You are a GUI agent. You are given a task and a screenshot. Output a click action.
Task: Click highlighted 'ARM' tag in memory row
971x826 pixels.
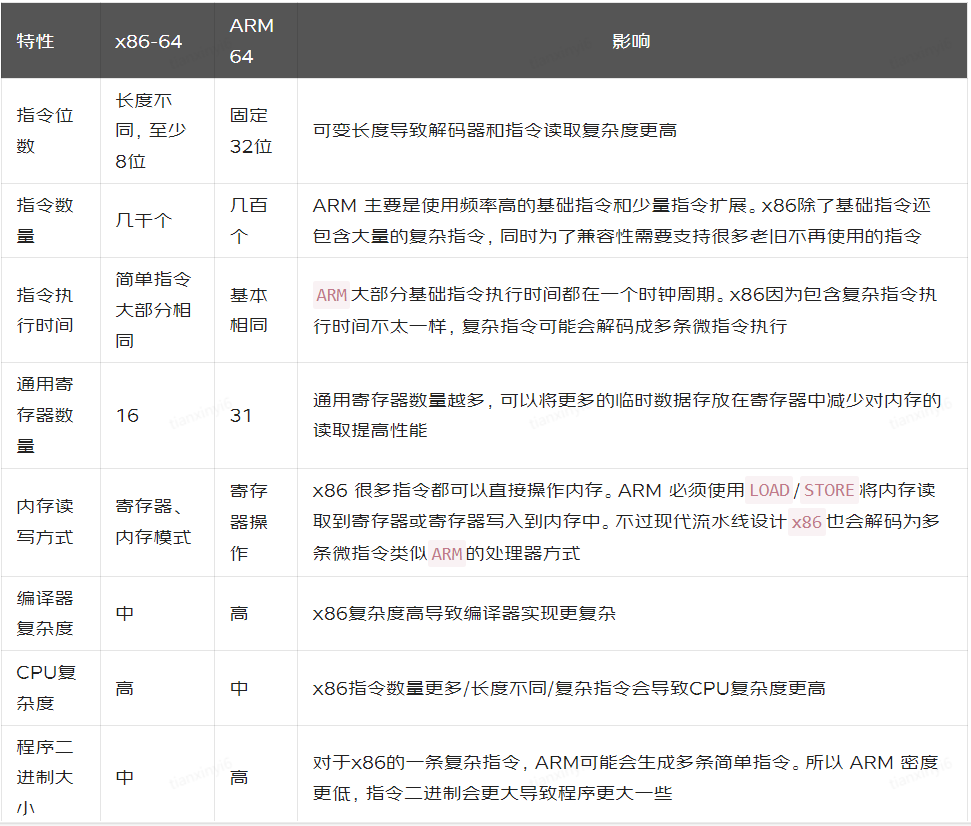[x=446, y=554]
